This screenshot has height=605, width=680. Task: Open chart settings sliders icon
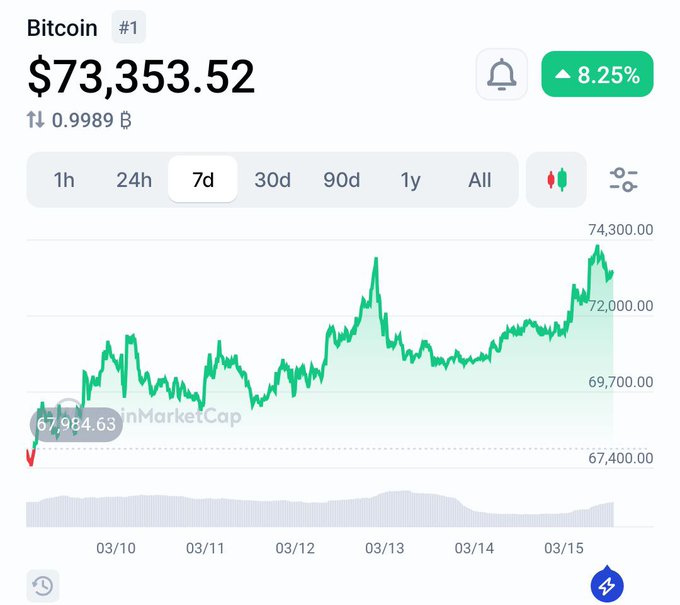(x=624, y=180)
